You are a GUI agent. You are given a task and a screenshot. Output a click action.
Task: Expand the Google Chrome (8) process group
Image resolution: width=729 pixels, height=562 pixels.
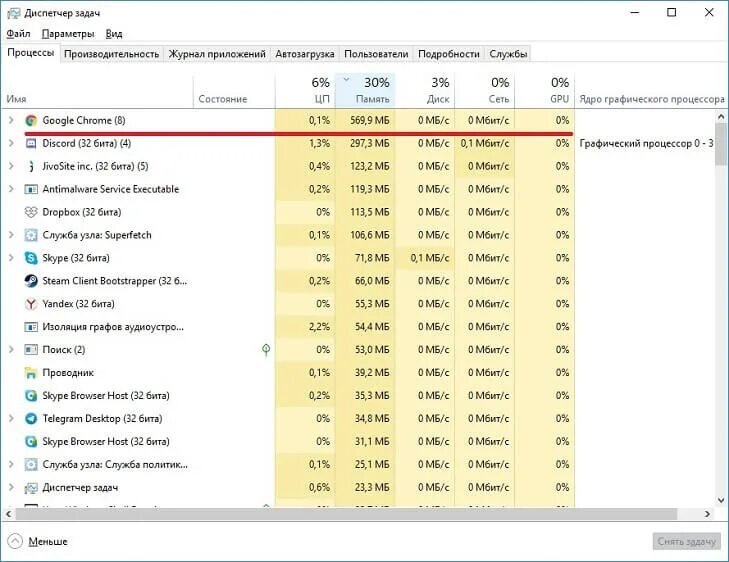(x=11, y=120)
